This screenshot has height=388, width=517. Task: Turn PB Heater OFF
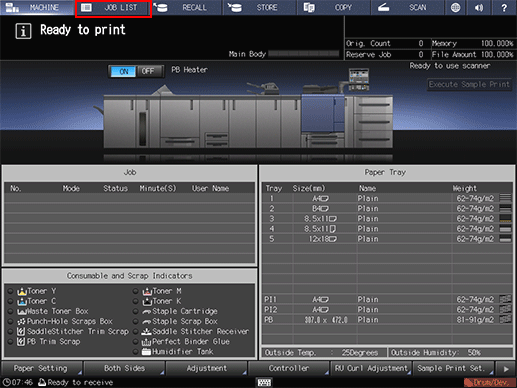148,71
